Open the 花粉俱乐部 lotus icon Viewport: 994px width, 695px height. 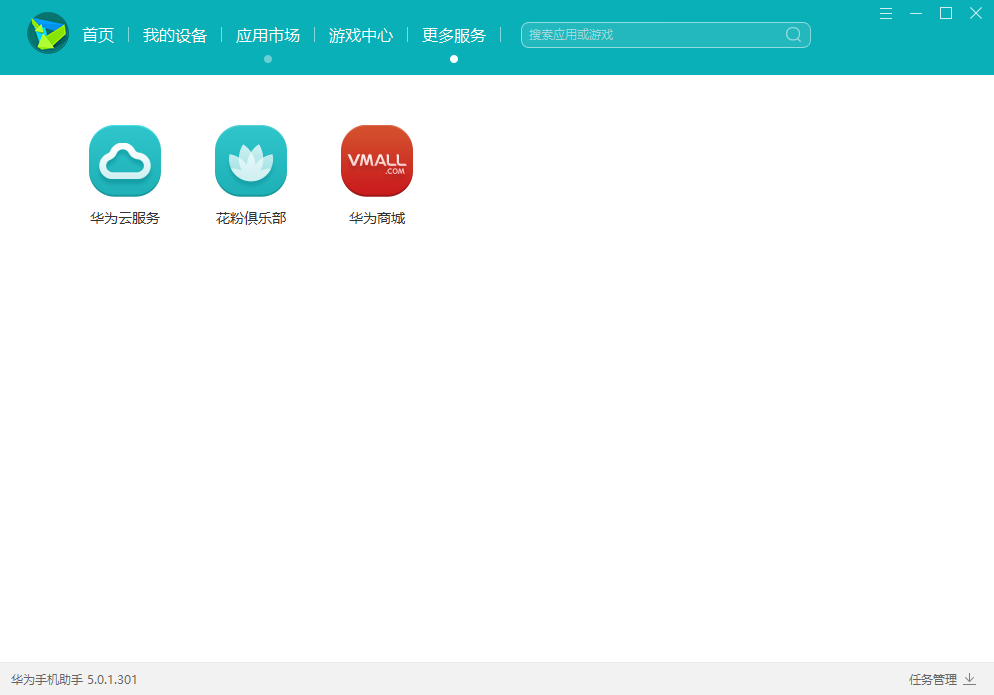(251, 160)
